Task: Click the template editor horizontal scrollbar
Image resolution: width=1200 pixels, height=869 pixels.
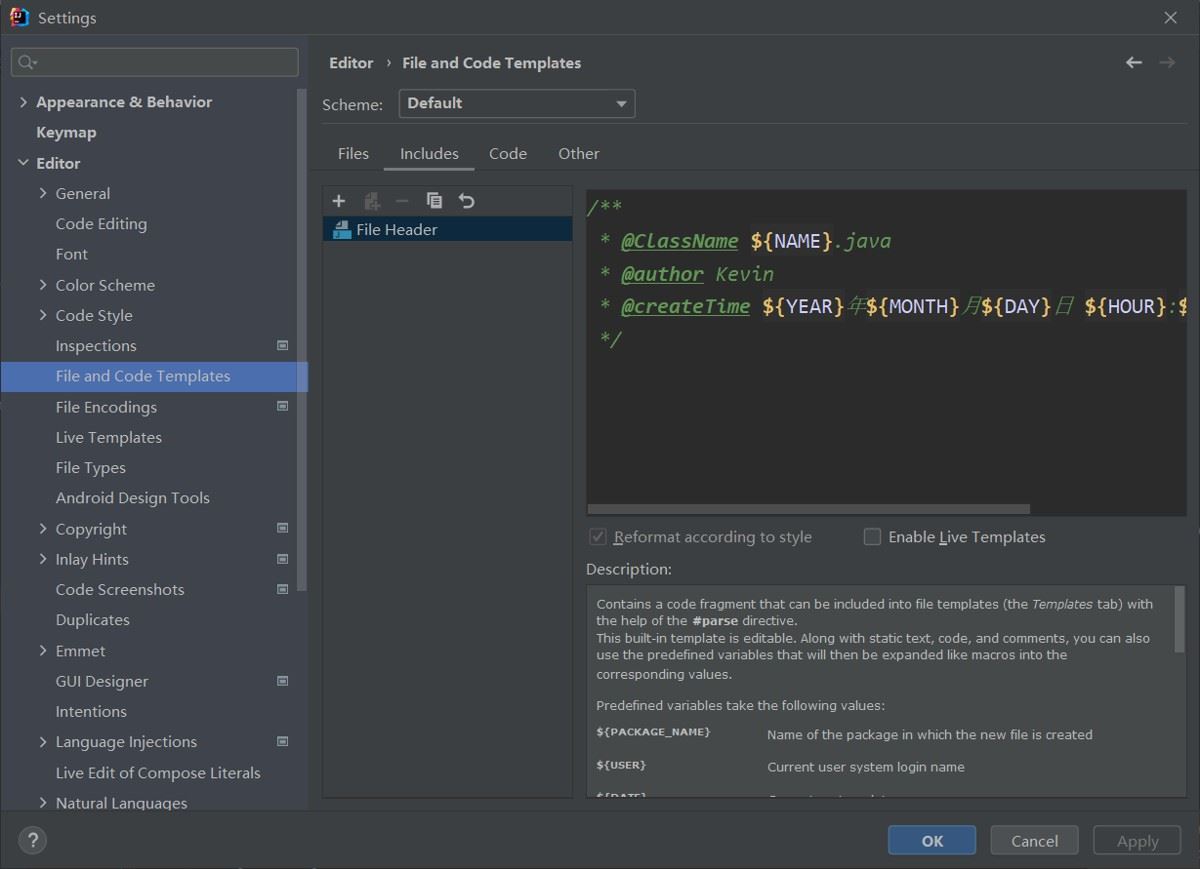Action: pyautogui.click(x=808, y=509)
